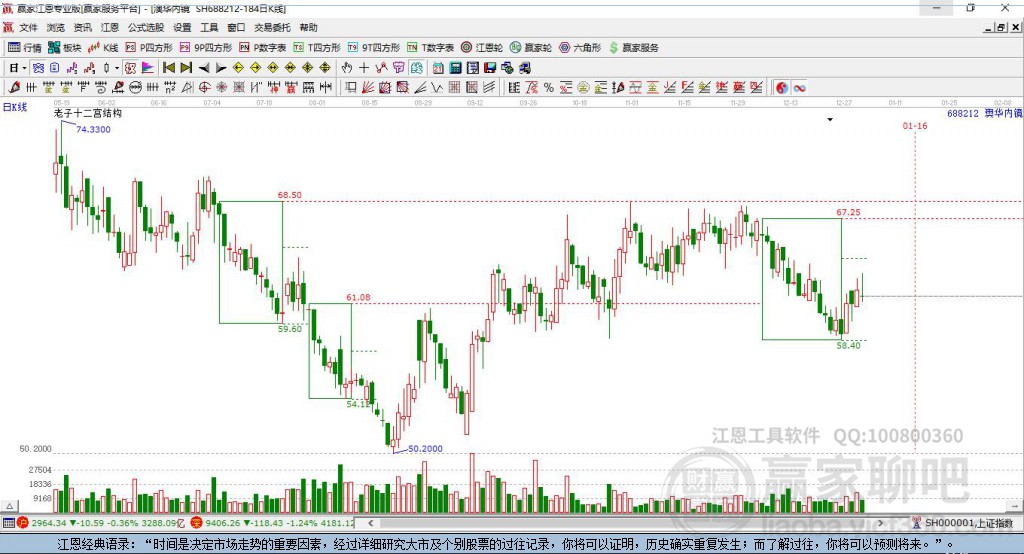
Task: Click the hand pan tool icon
Action: 347,67
